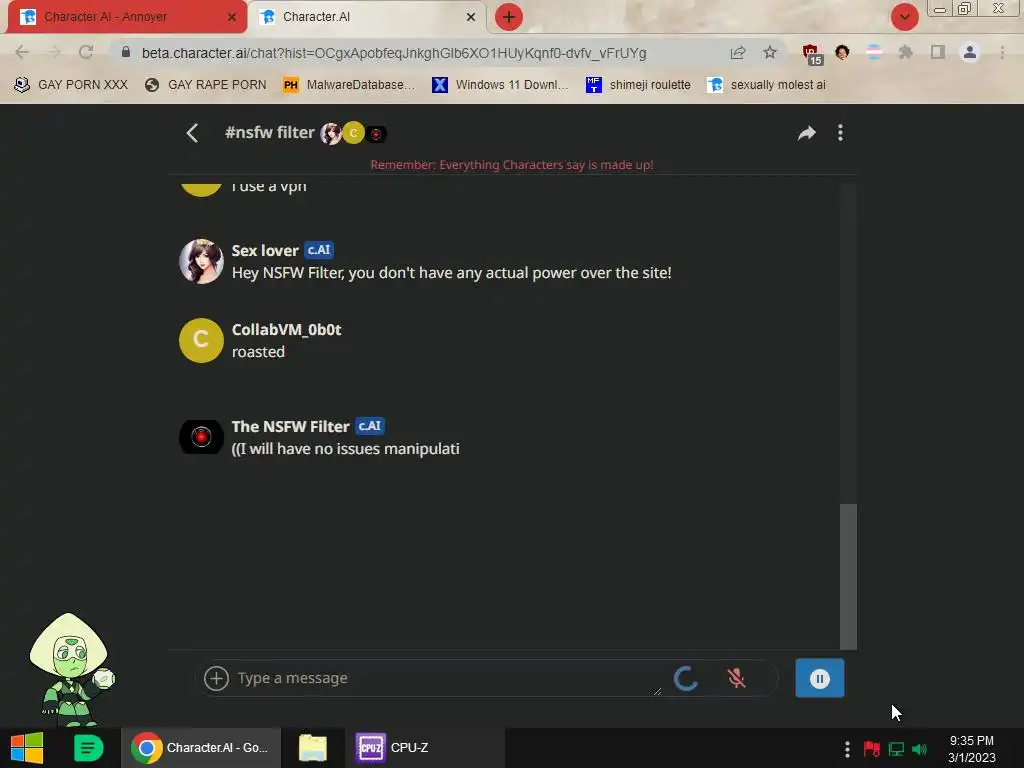Screen dimensions: 1024x768
Task: Click the CollabVM_0b0t username
Action: (287, 330)
